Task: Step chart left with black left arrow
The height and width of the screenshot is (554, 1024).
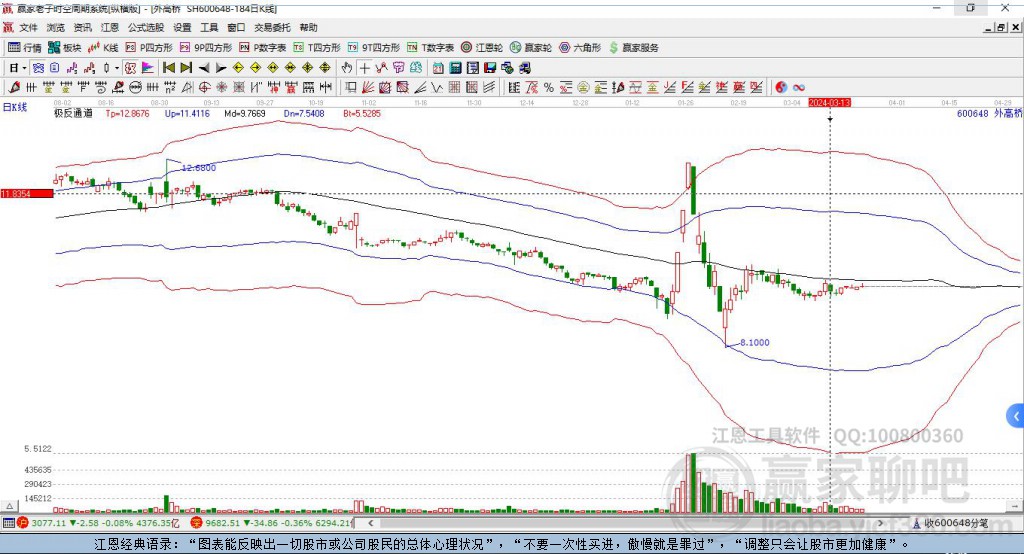Action: click(x=204, y=68)
